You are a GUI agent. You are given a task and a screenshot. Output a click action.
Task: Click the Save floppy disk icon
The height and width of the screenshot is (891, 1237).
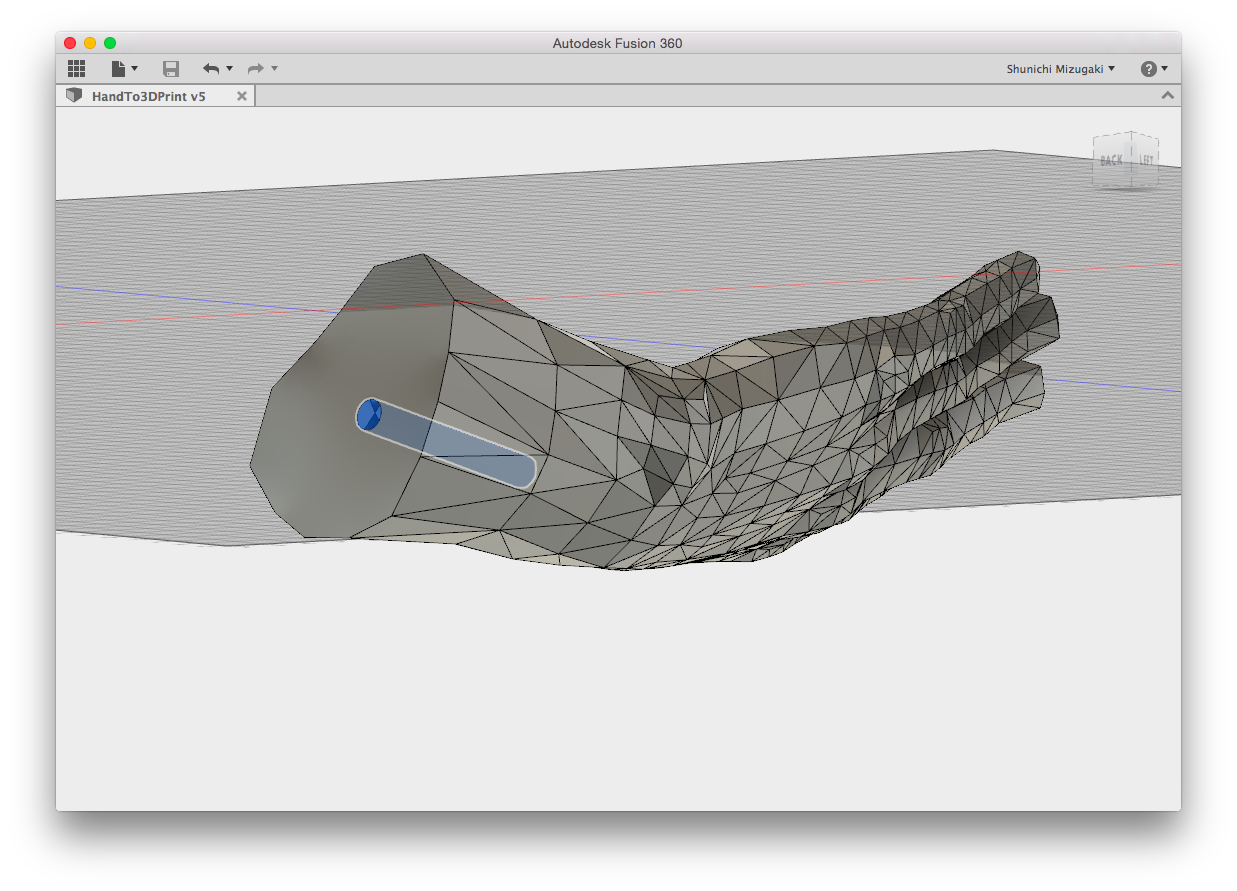point(171,69)
